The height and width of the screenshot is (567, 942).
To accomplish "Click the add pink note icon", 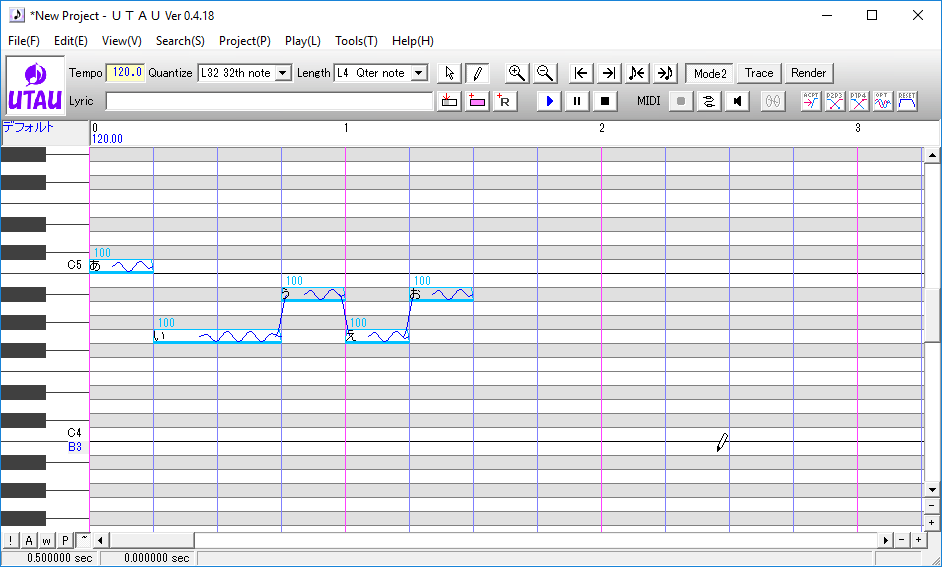I will [477, 101].
